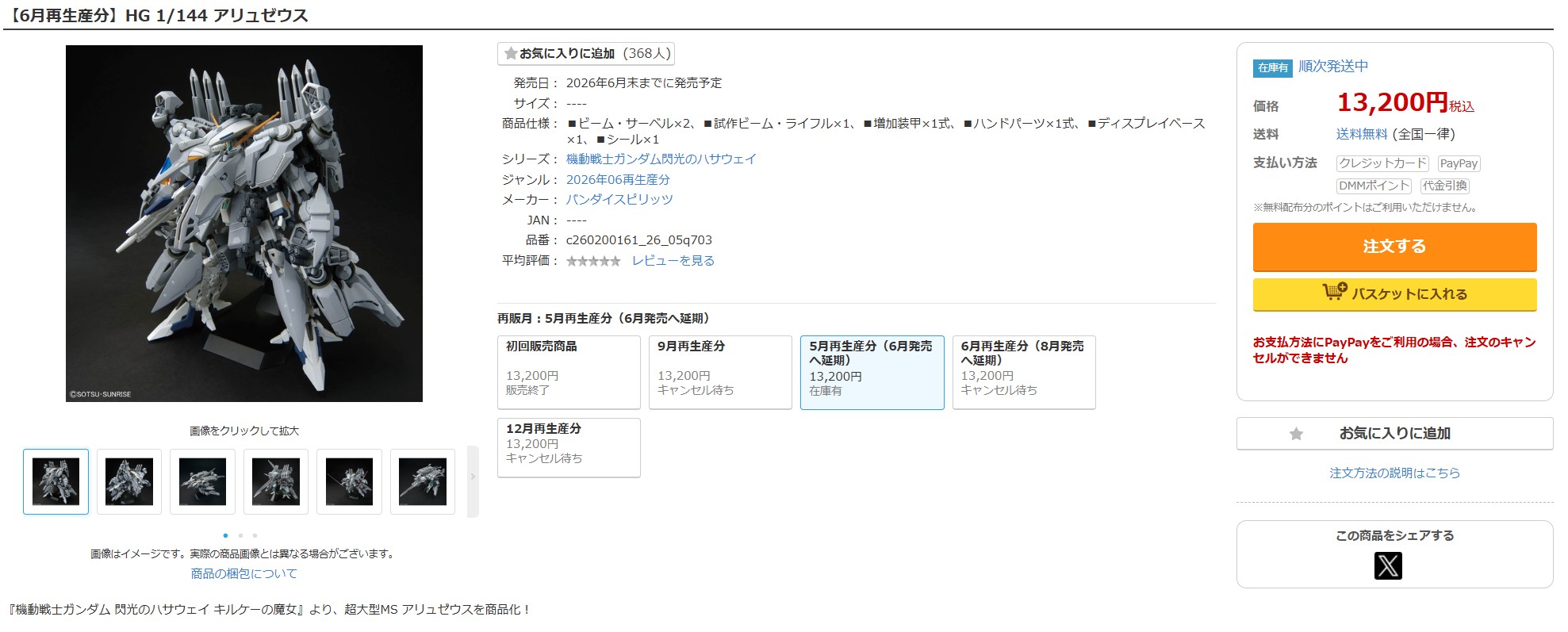Image resolution: width=1568 pixels, height=632 pixels.
Task: Select the fourth product thumbnail
Action: (x=276, y=481)
